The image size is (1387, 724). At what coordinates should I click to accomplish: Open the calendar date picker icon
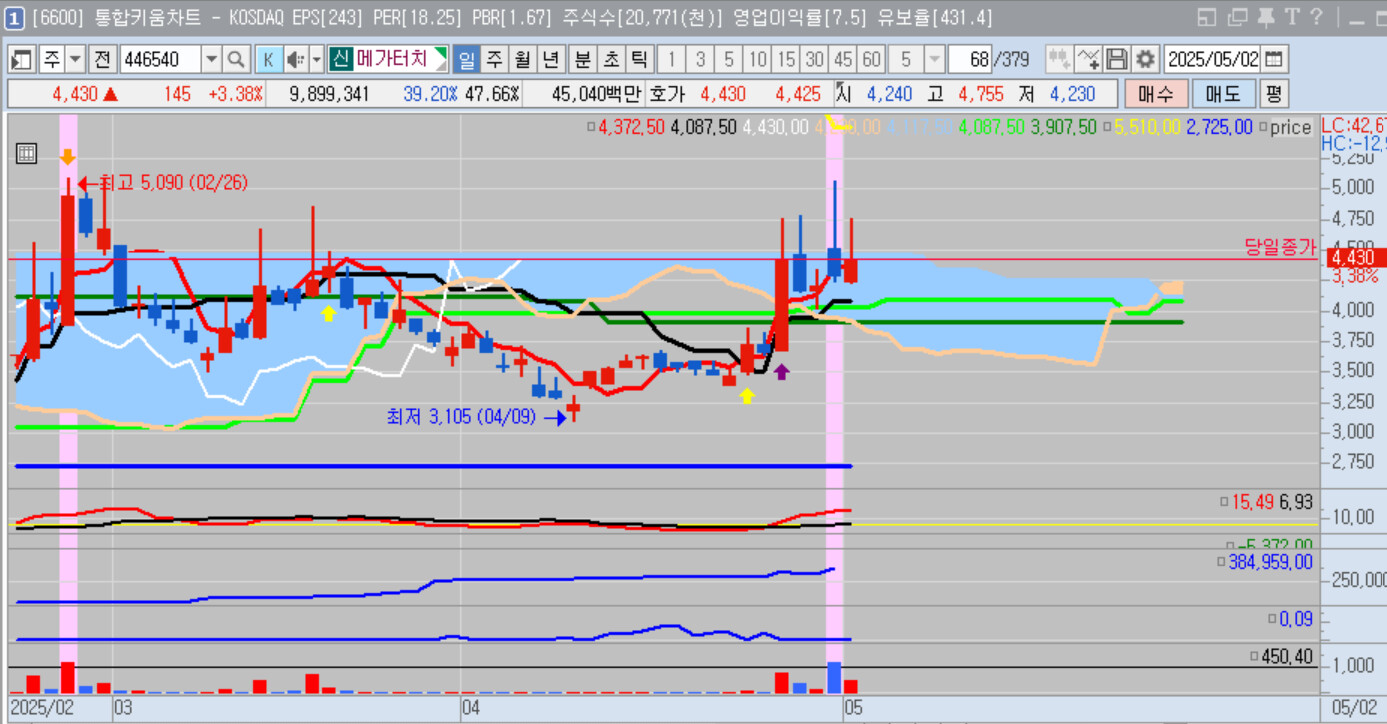click(1276, 60)
